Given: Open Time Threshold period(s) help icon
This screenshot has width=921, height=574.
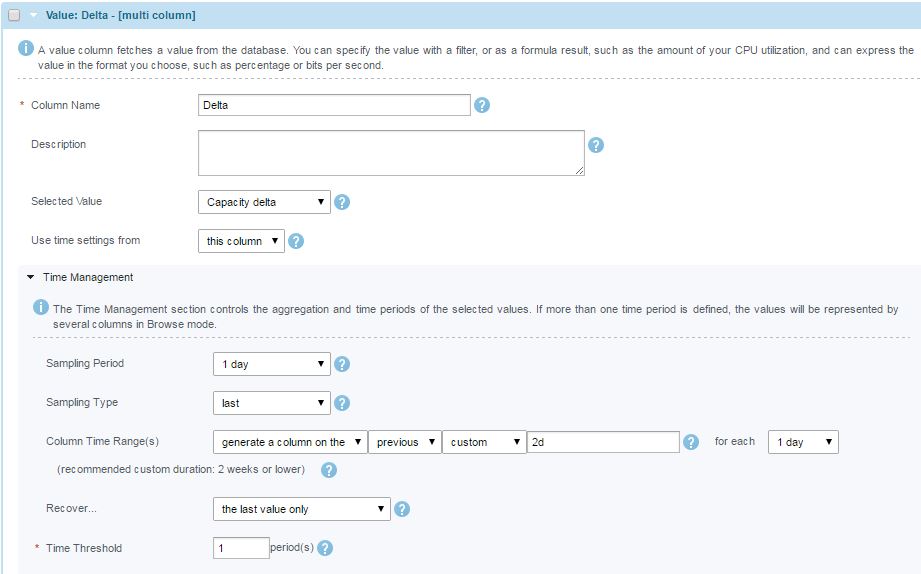Looking at the screenshot, I should coord(325,548).
